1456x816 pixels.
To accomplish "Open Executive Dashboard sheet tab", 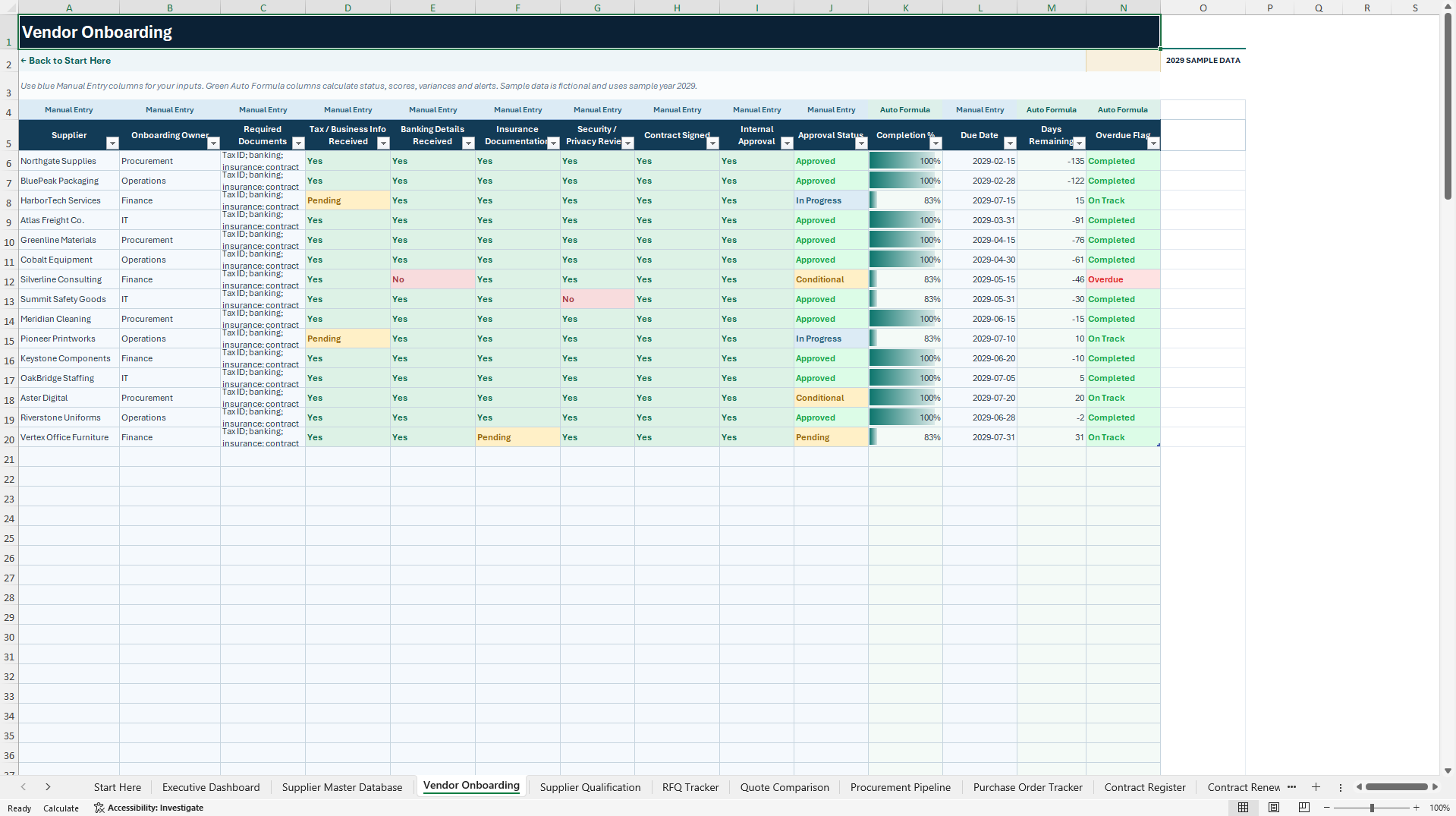I will pyautogui.click(x=211, y=787).
